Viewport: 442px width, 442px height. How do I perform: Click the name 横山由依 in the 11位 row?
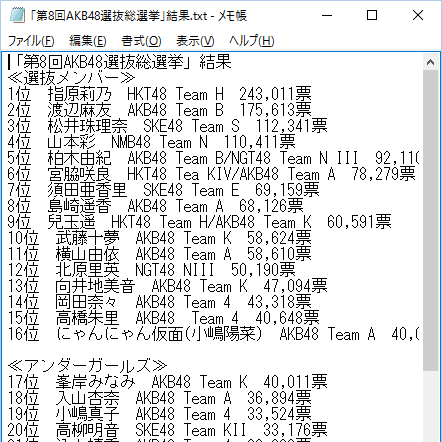click(87, 254)
